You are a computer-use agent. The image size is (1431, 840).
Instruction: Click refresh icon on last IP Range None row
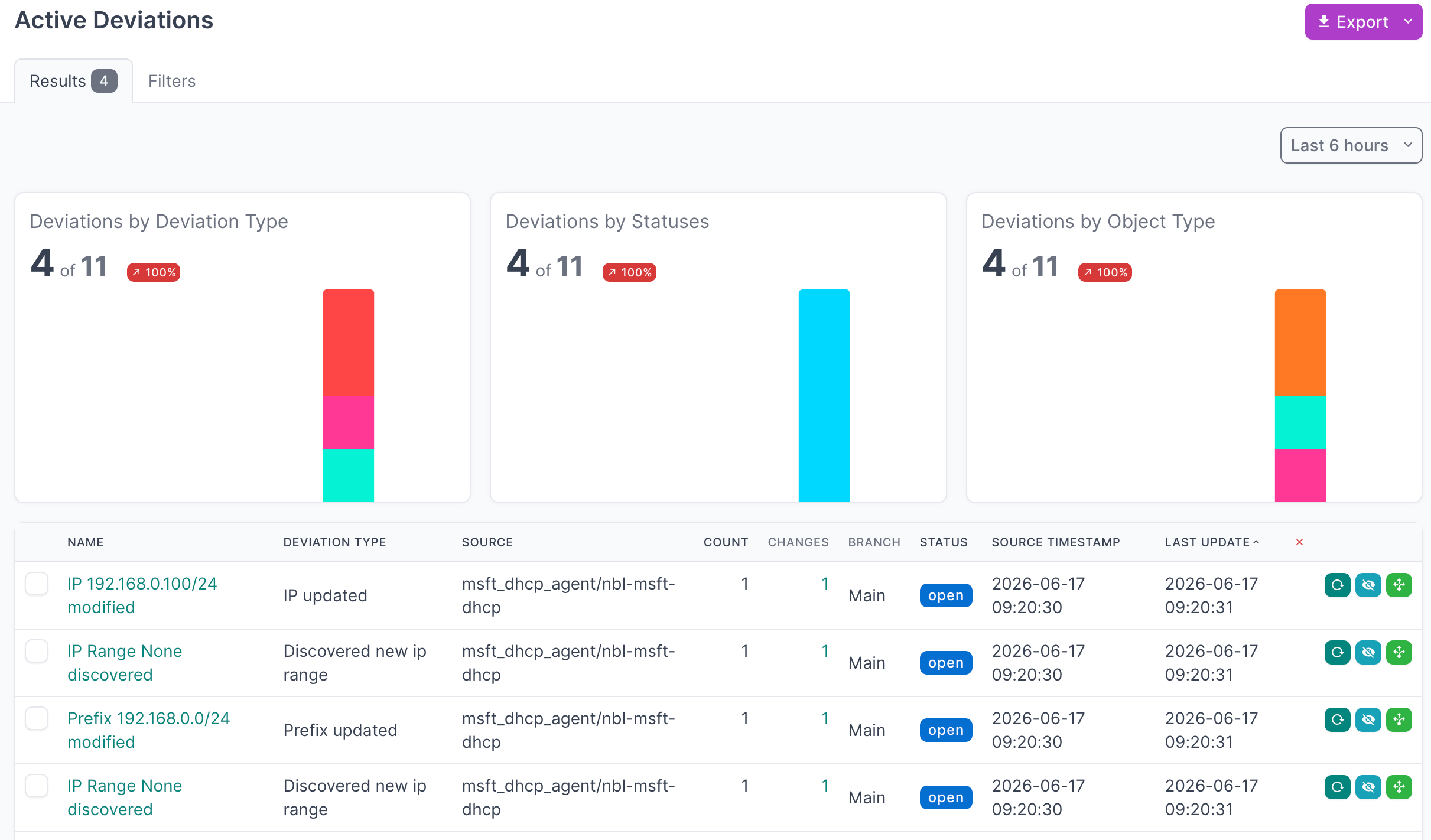point(1337,787)
